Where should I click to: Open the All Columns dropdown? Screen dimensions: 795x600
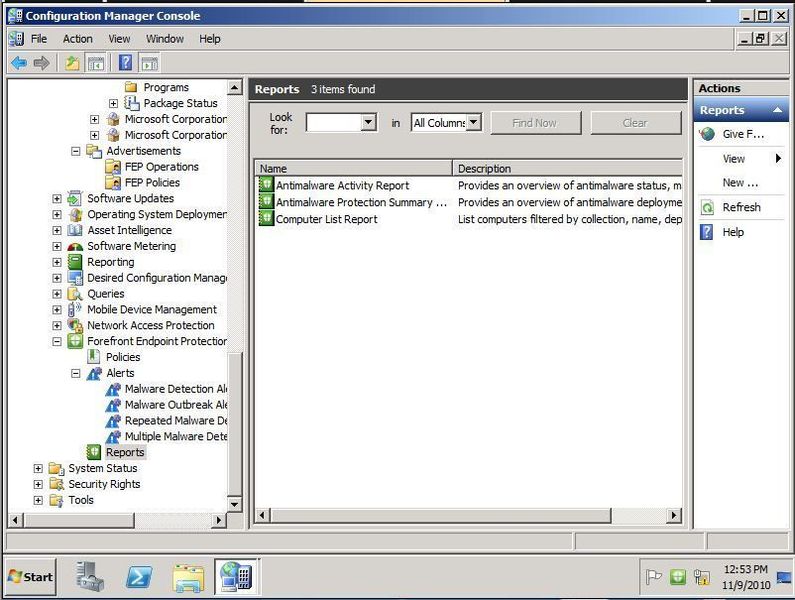[x=473, y=122]
